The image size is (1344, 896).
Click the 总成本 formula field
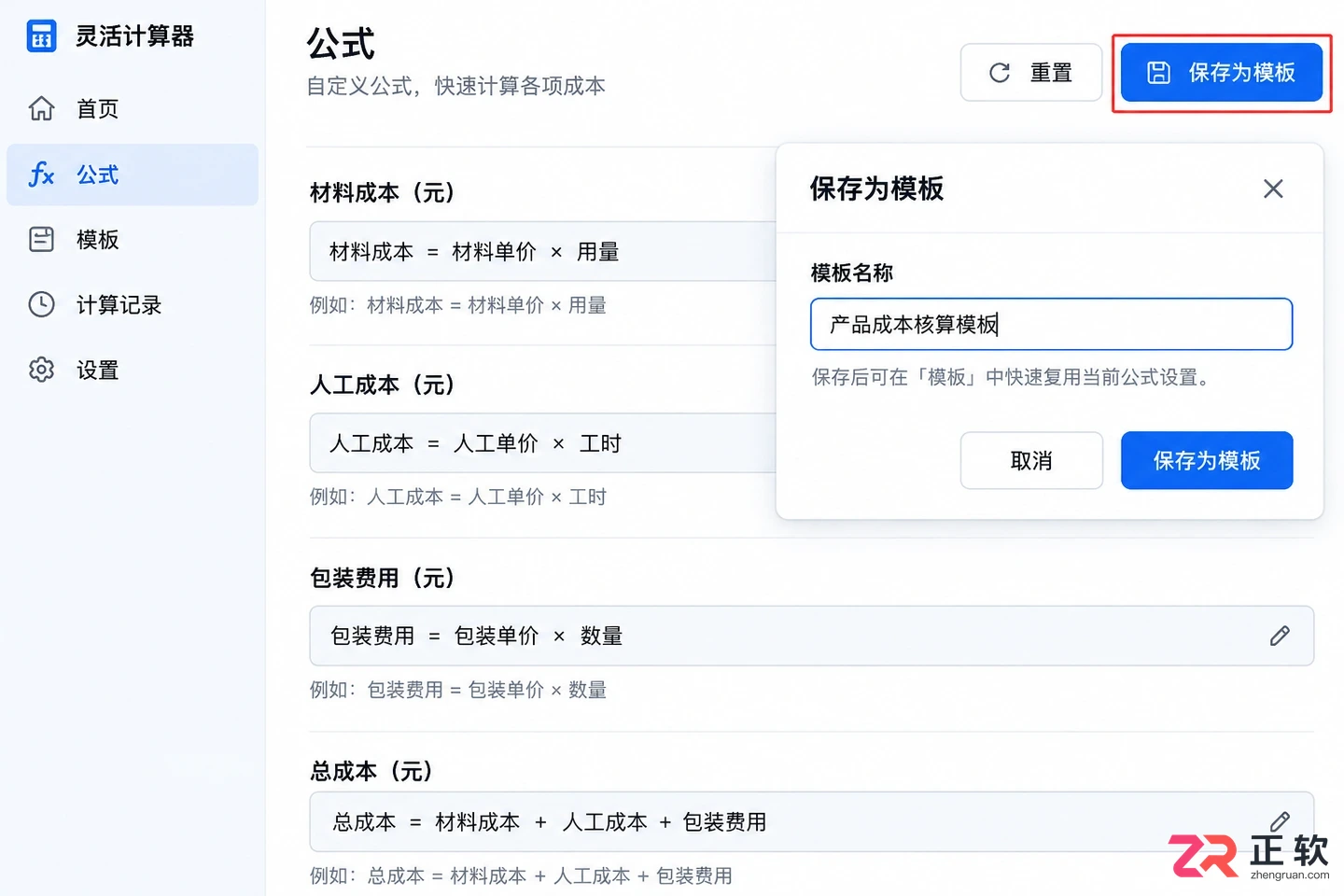811,821
